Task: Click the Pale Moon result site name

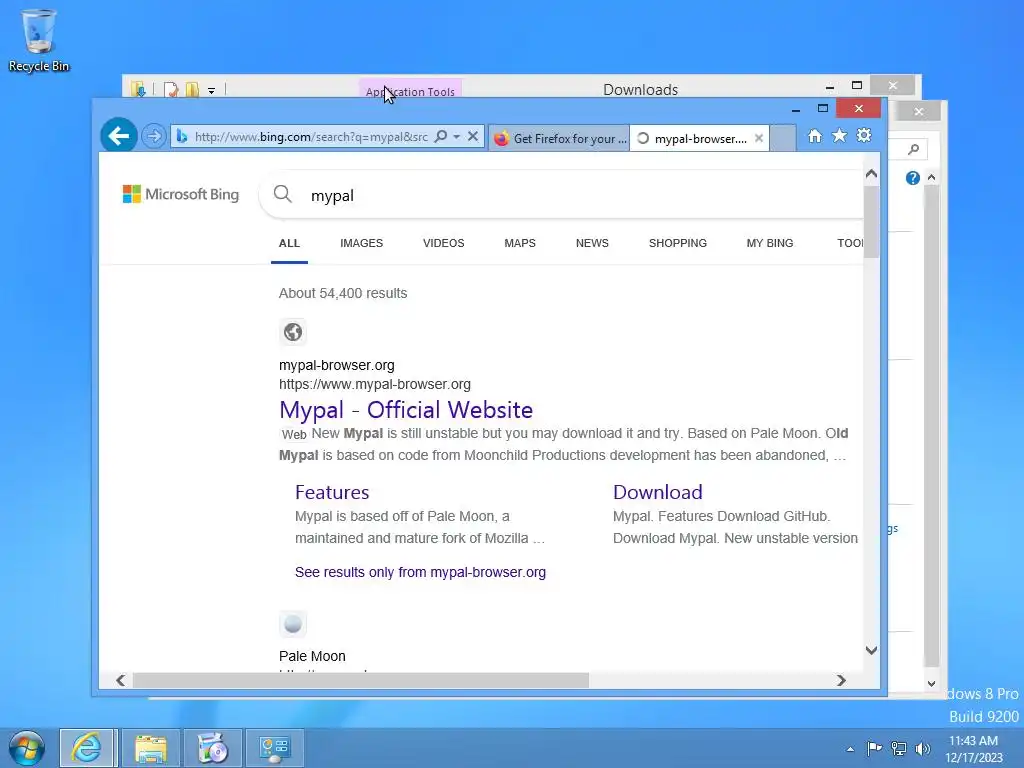Action: coord(312,656)
